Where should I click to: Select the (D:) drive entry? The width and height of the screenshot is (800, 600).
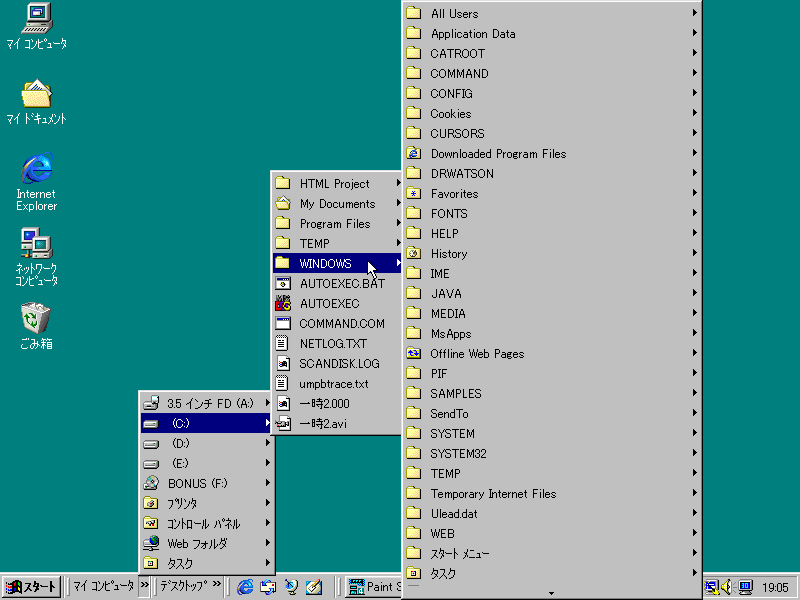[x=207, y=443]
